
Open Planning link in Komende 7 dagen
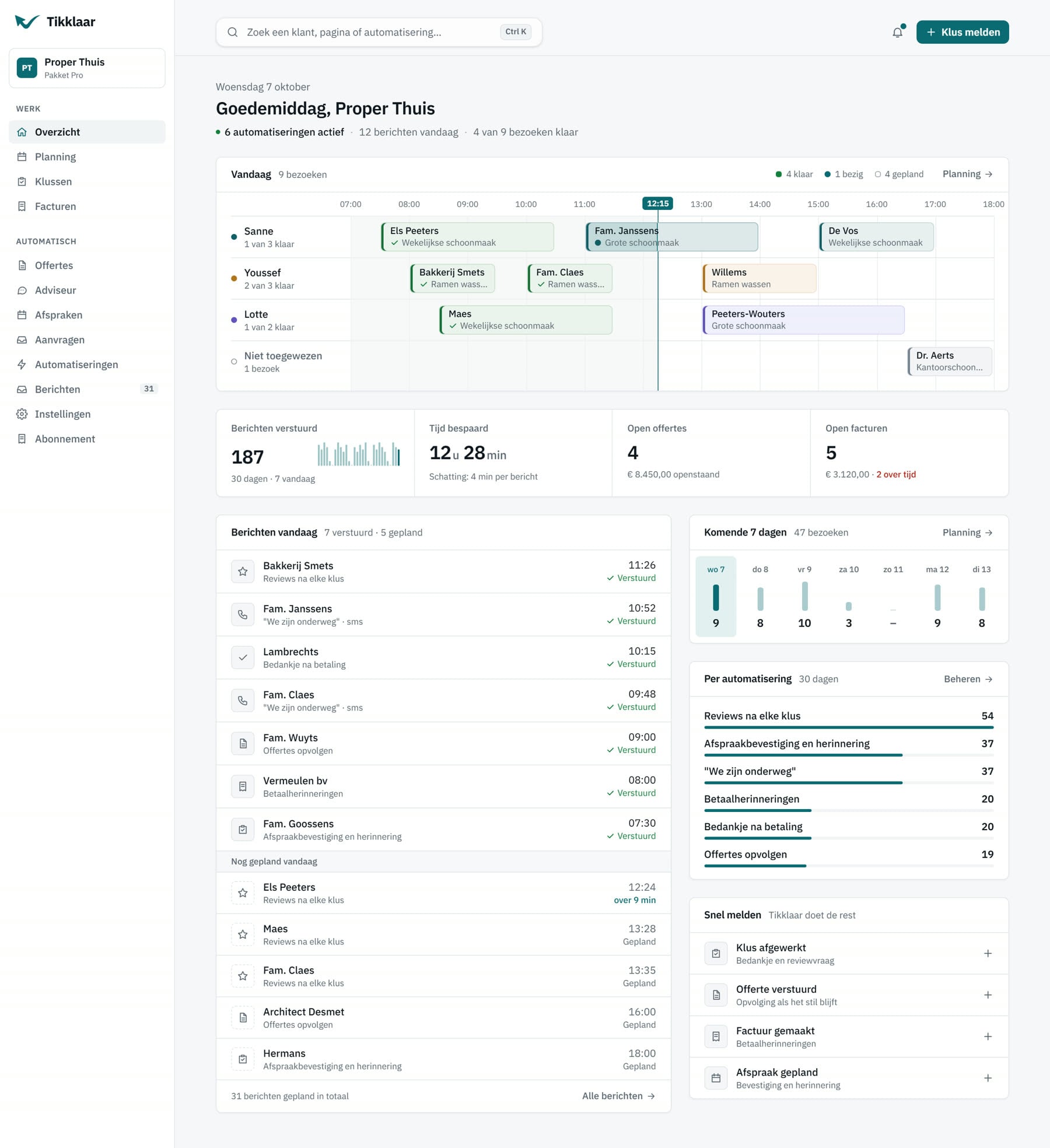[967, 533]
